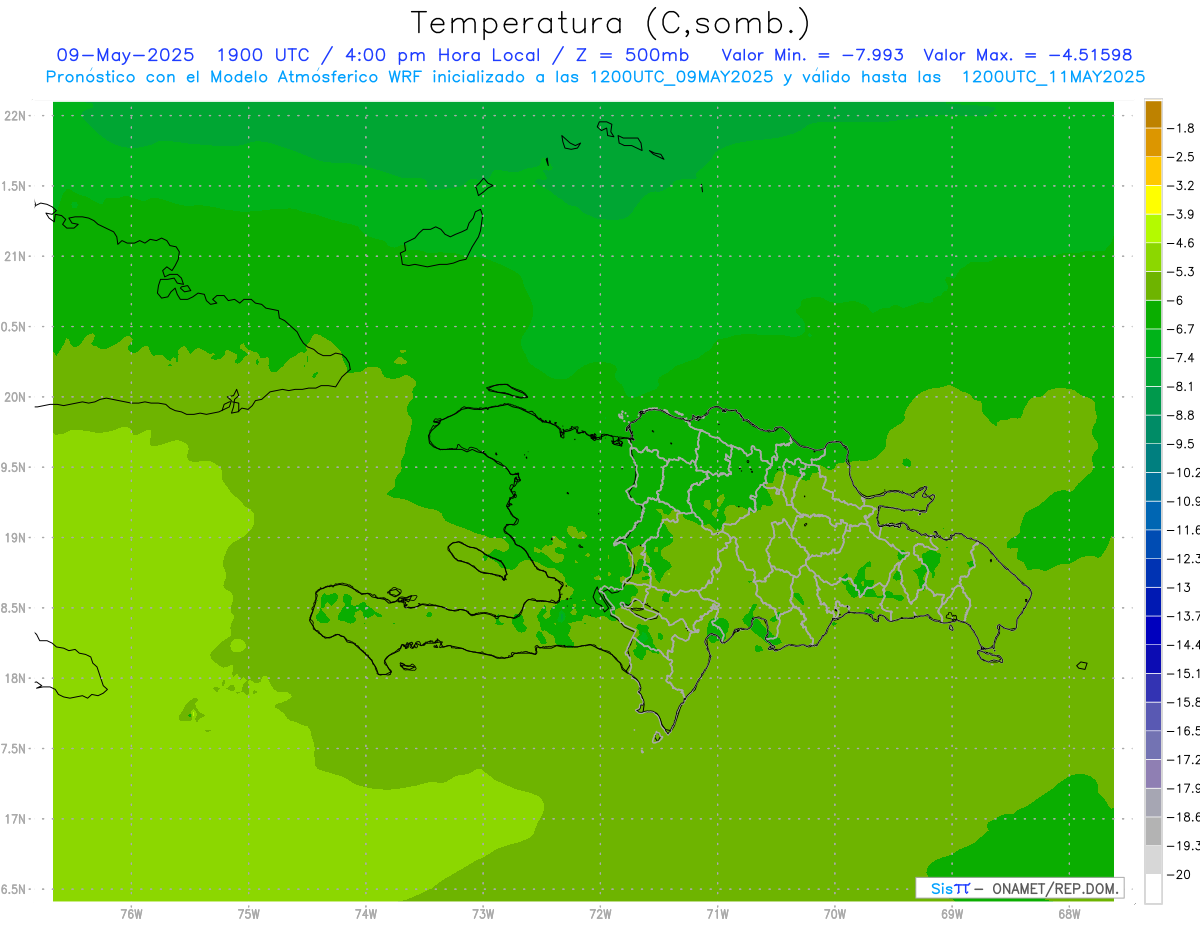Click the '71W' longitude axis label
Image resolution: width=1200 pixels, height=927 pixels.
point(717,914)
